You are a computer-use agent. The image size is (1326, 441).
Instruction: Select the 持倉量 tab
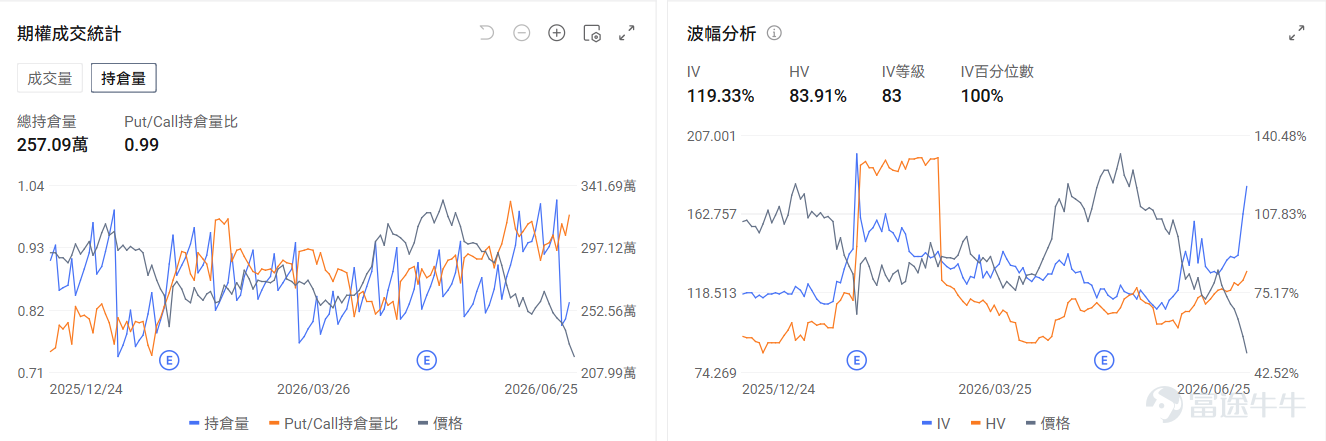click(x=123, y=78)
